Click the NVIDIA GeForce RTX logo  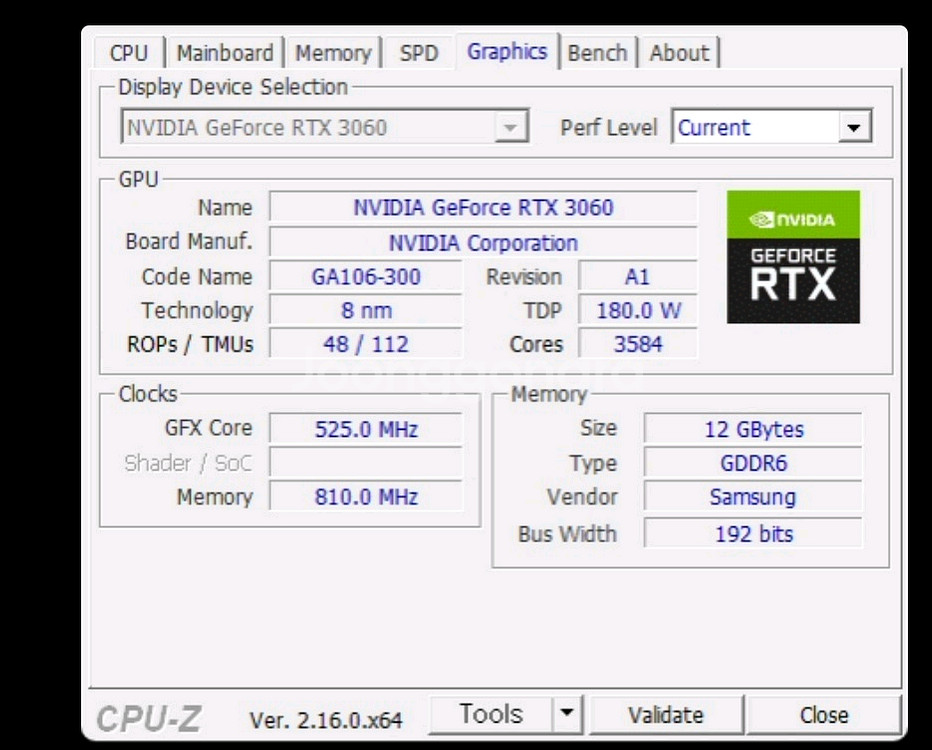click(x=793, y=257)
